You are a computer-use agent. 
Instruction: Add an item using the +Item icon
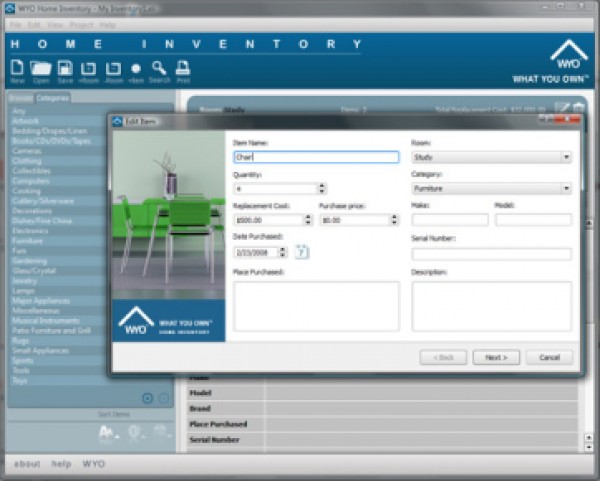coord(136,73)
